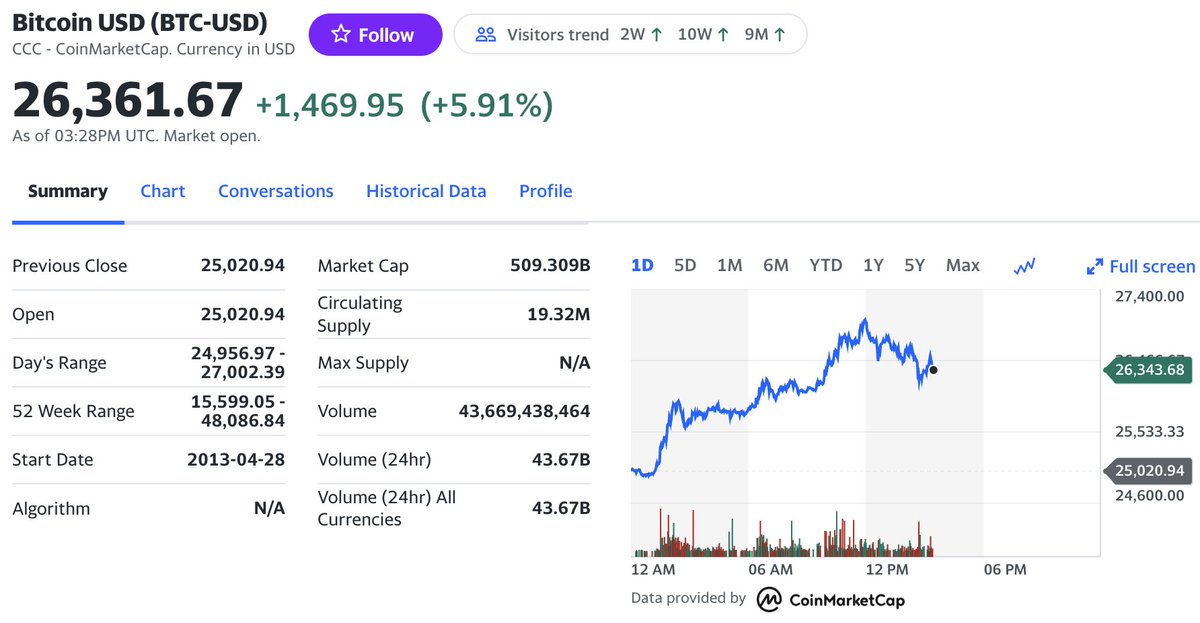Select the 5Y chart range
The image size is (1200, 623).
[915, 265]
